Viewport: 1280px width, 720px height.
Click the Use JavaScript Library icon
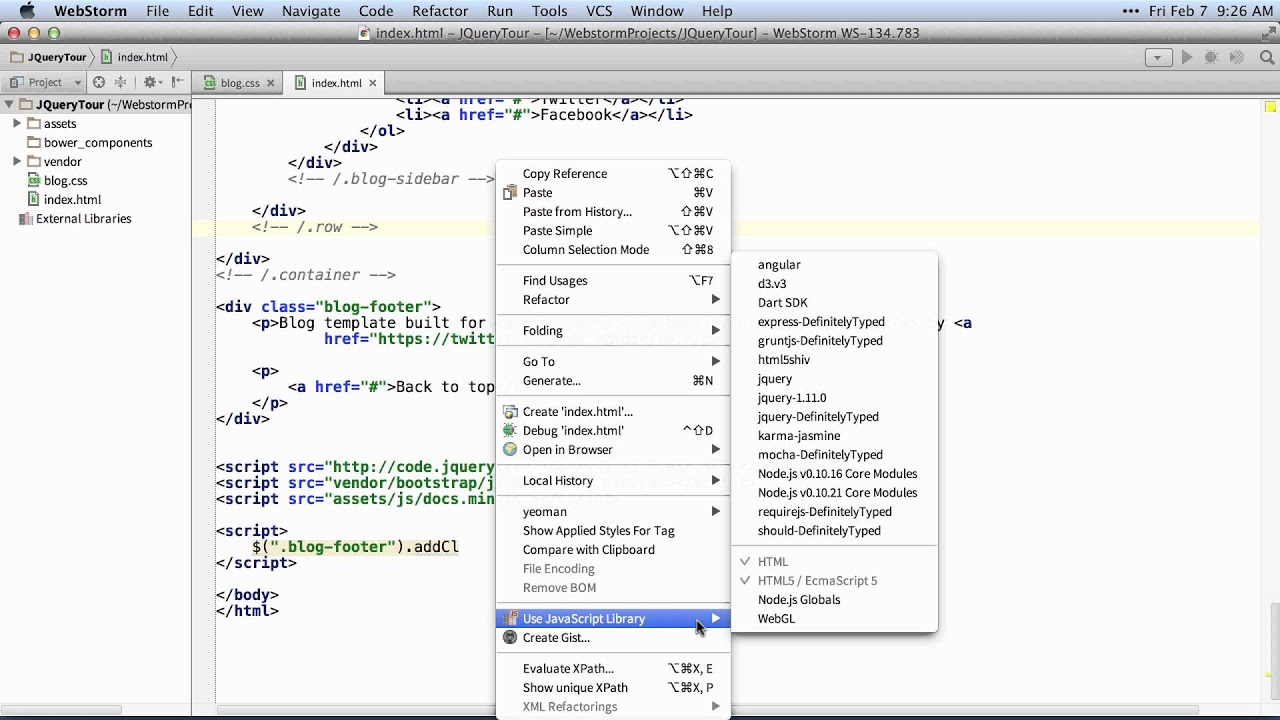pyautogui.click(x=510, y=618)
